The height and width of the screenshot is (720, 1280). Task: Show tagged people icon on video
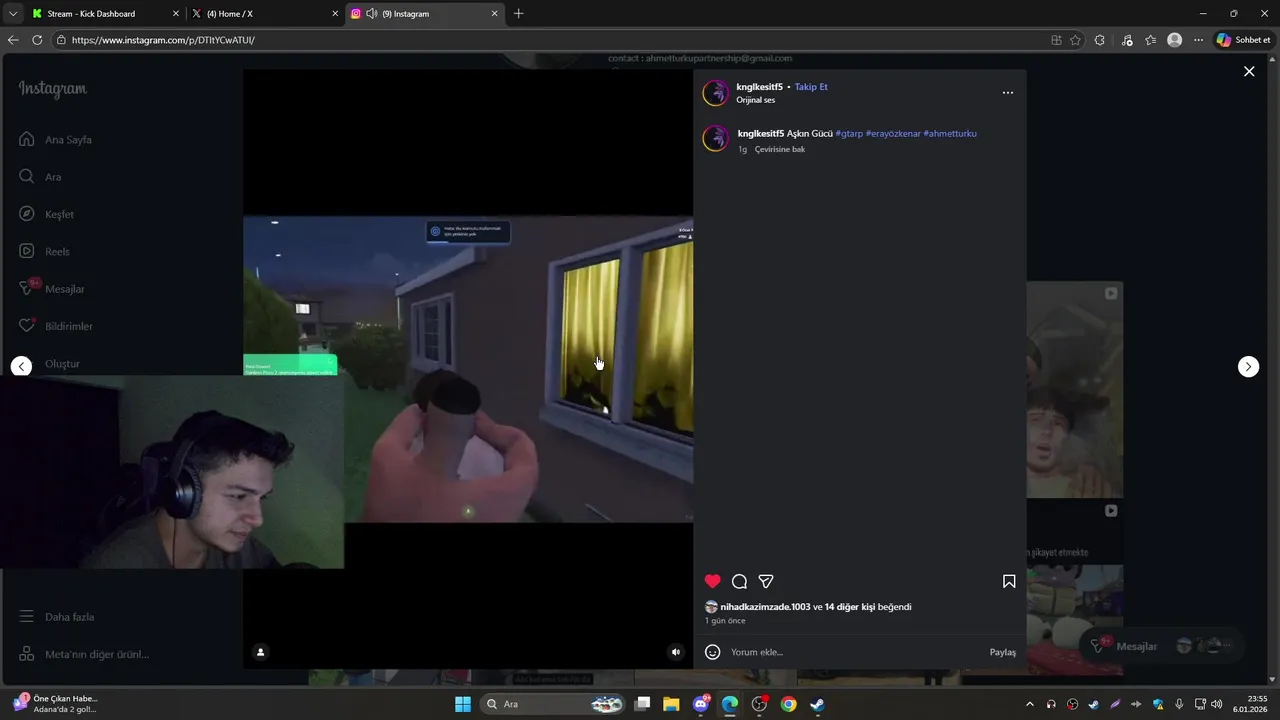260,652
